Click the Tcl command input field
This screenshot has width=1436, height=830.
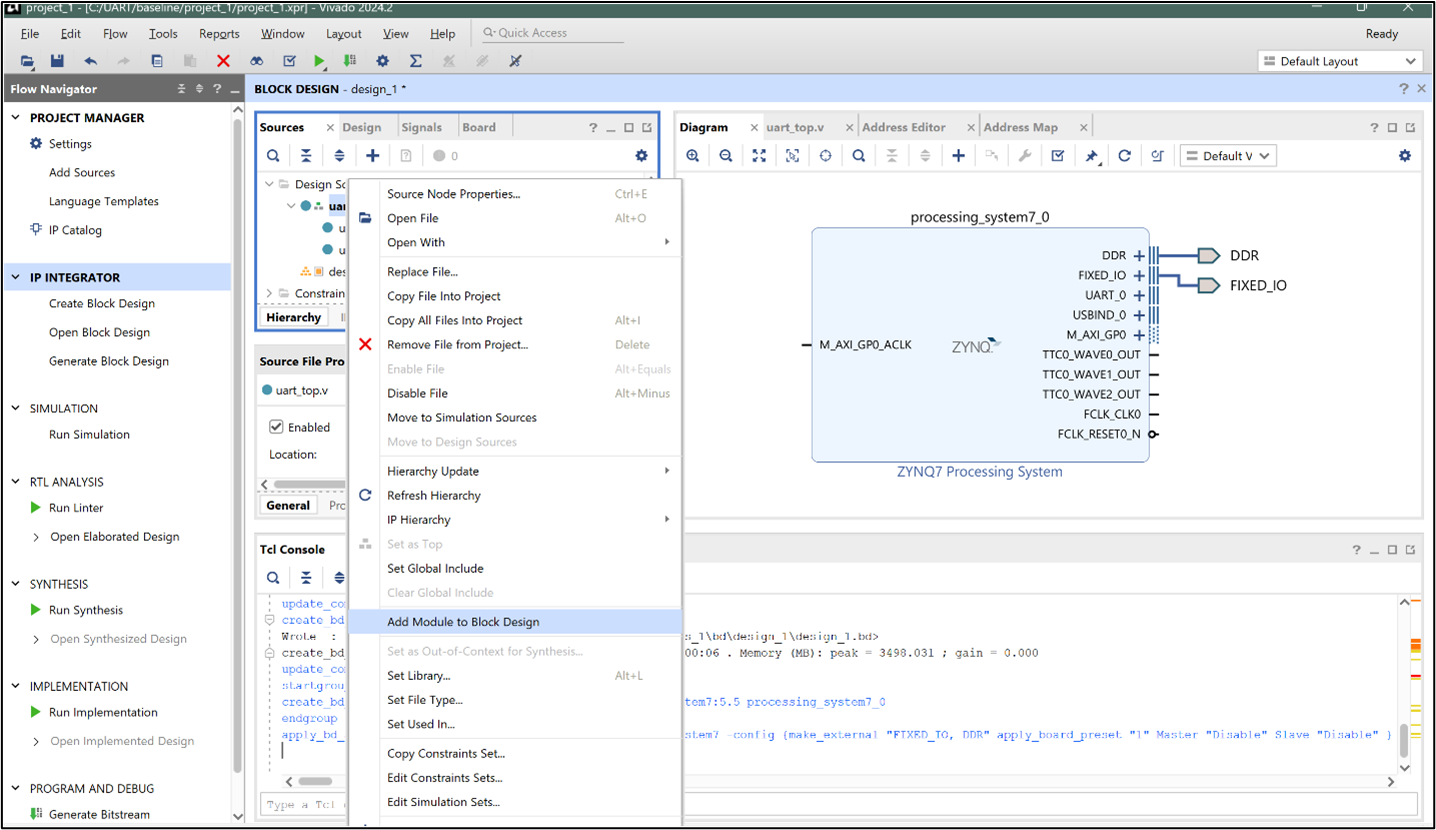[x=838, y=805]
